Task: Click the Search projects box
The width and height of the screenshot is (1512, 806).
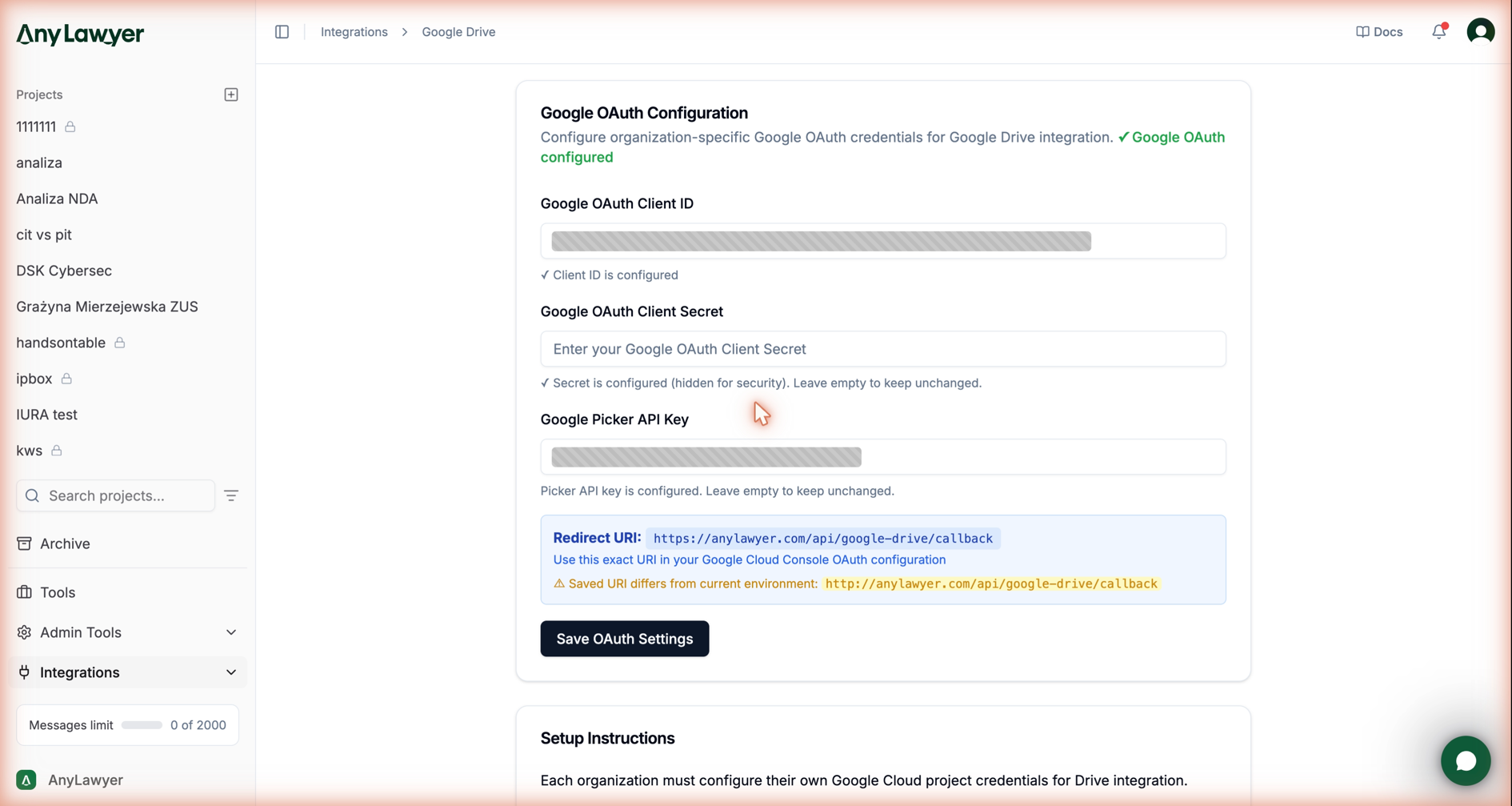Action: pyautogui.click(x=115, y=495)
